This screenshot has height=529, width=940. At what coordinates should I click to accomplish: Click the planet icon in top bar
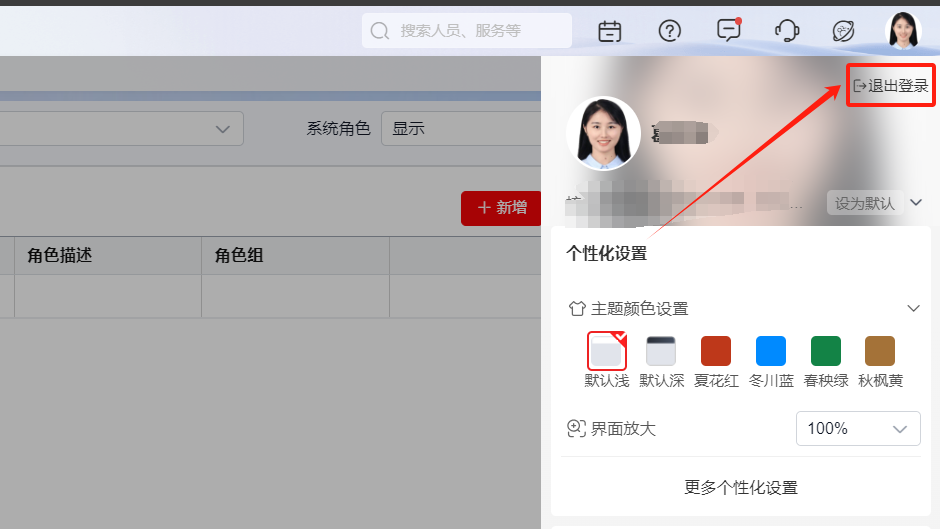[844, 31]
